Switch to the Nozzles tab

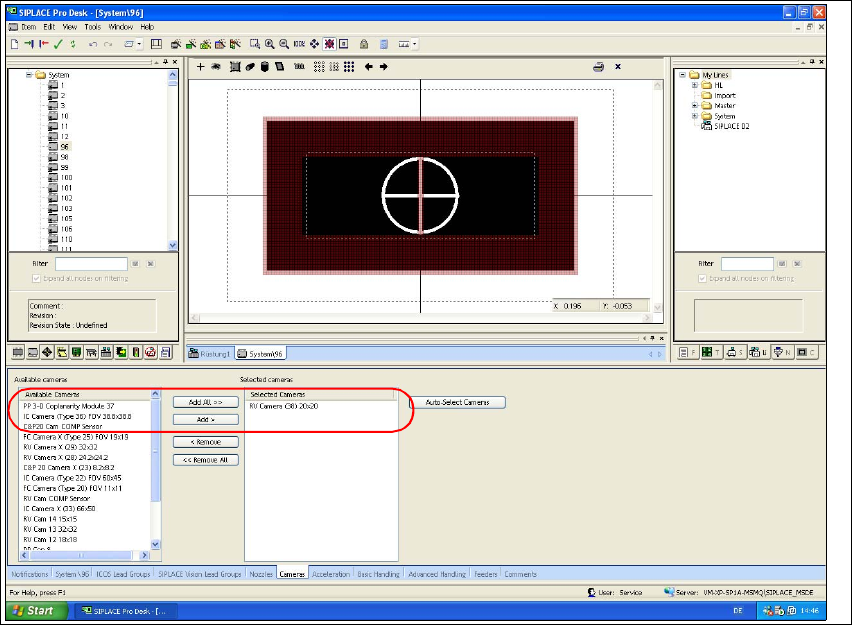click(261, 574)
